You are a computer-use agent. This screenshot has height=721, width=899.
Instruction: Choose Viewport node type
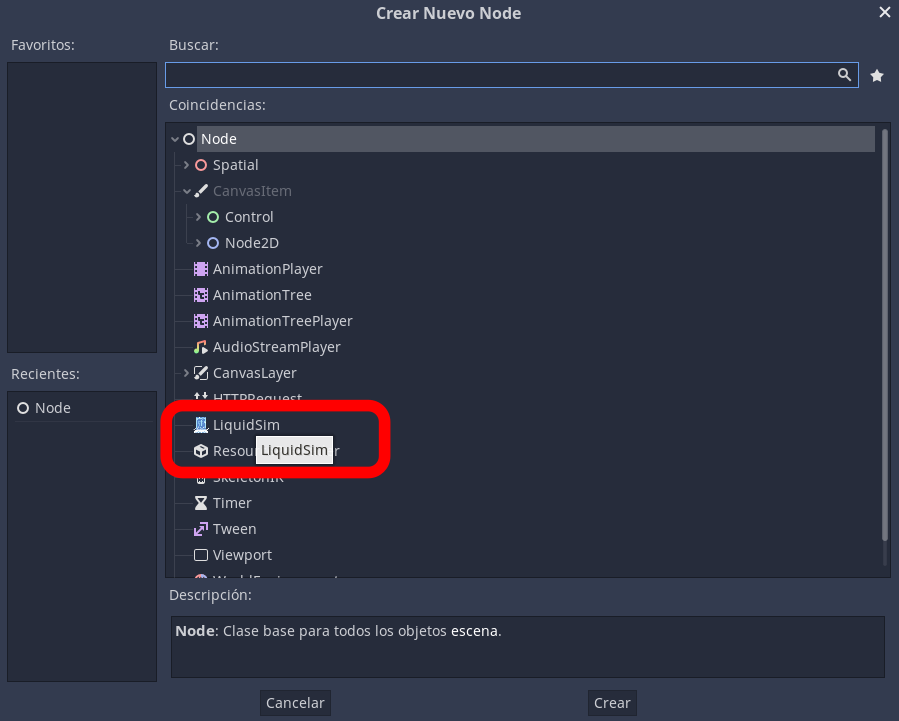click(x=242, y=555)
